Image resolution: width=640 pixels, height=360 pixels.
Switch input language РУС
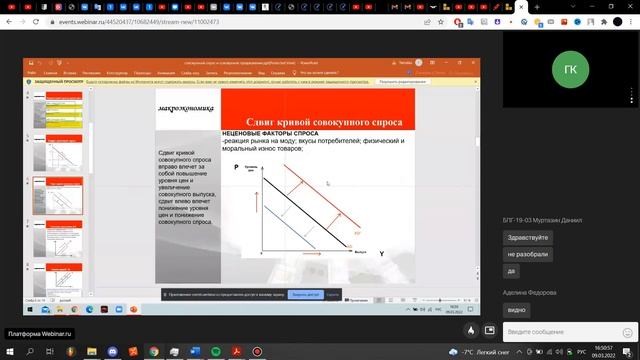[582, 352]
